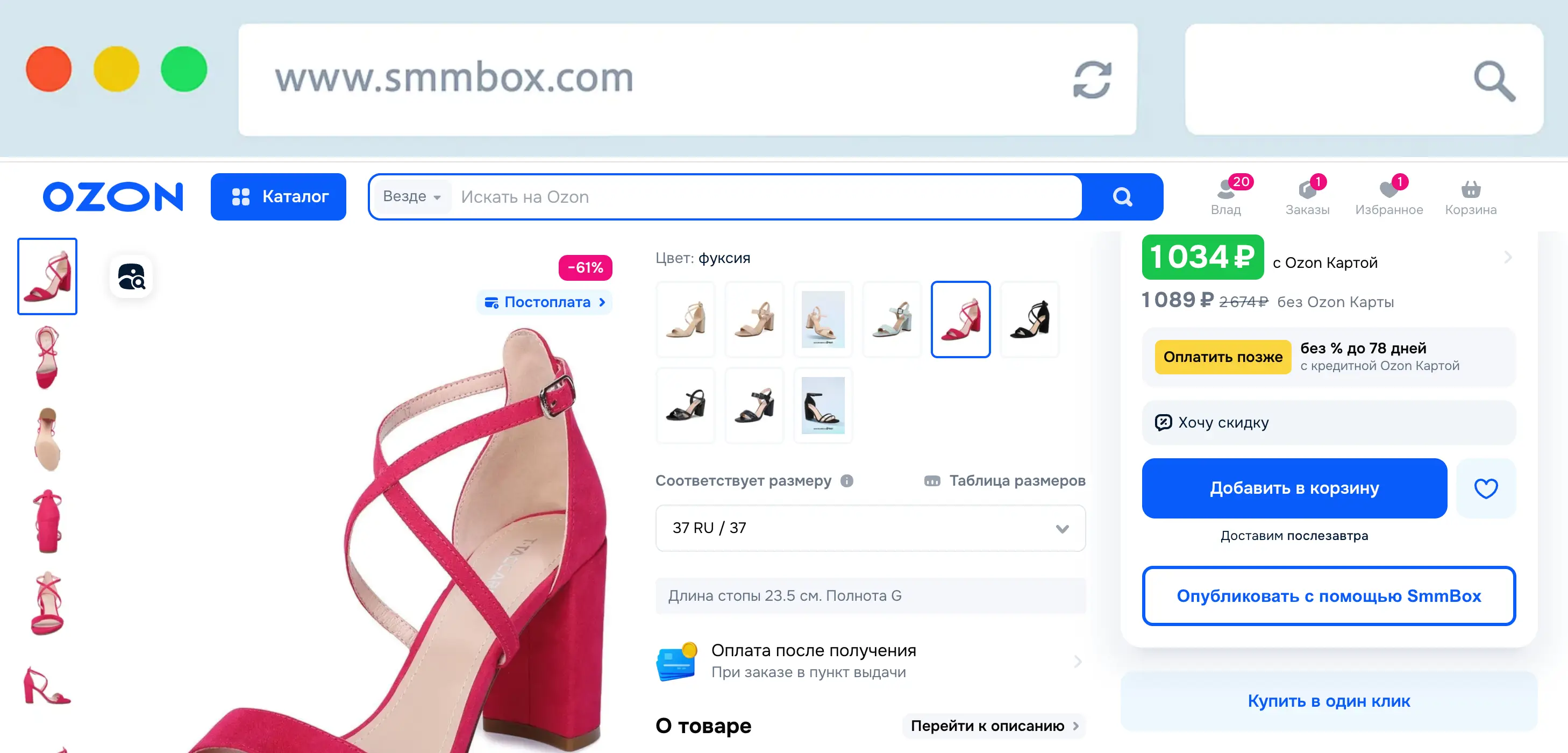This screenshot has width=1568, height=753.
Task: Click the Цвет: фуксия label
Action: click(702, 258)
